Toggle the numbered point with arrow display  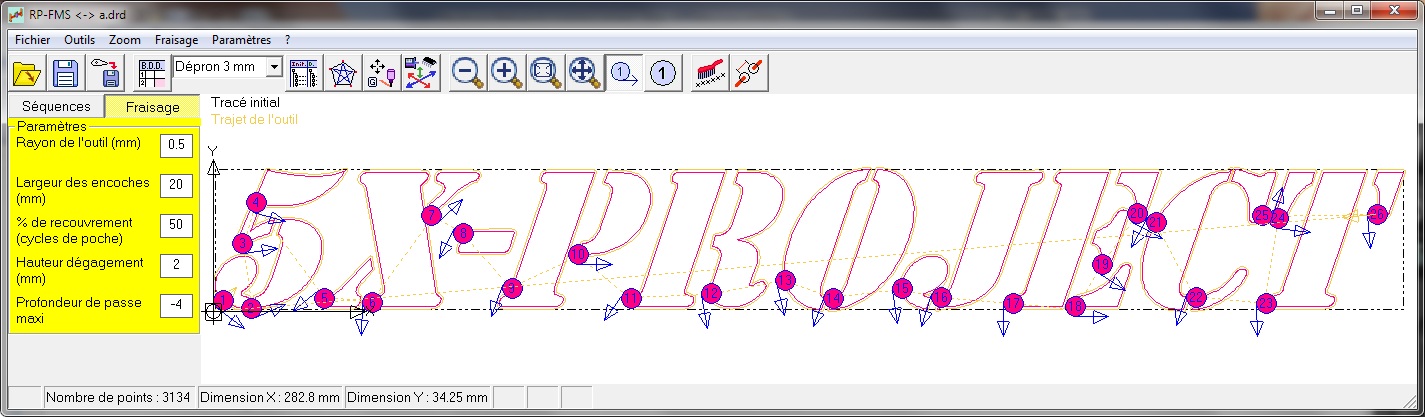click(624, 73)
